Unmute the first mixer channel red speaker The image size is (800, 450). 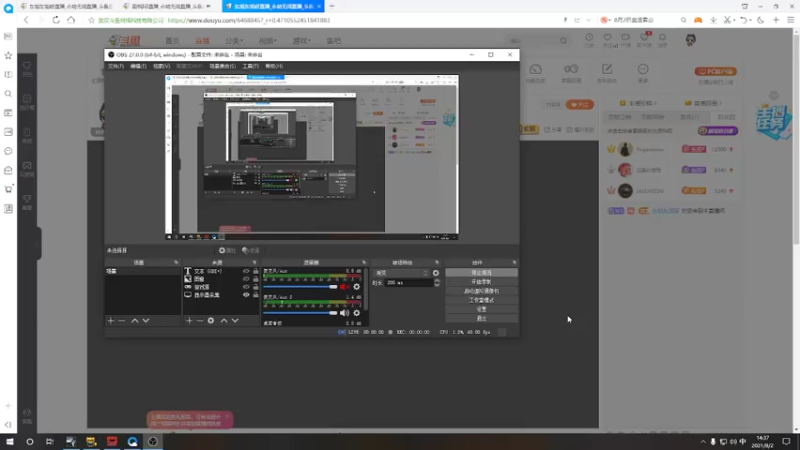344,287
